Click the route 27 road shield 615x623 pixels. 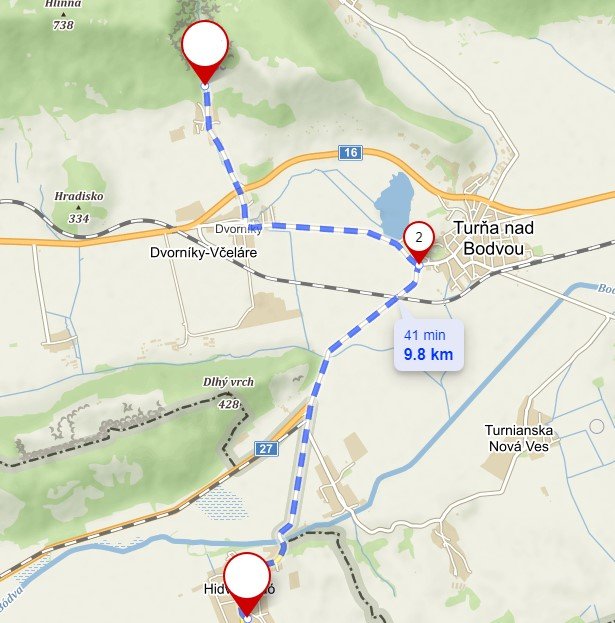coord(266,449)
